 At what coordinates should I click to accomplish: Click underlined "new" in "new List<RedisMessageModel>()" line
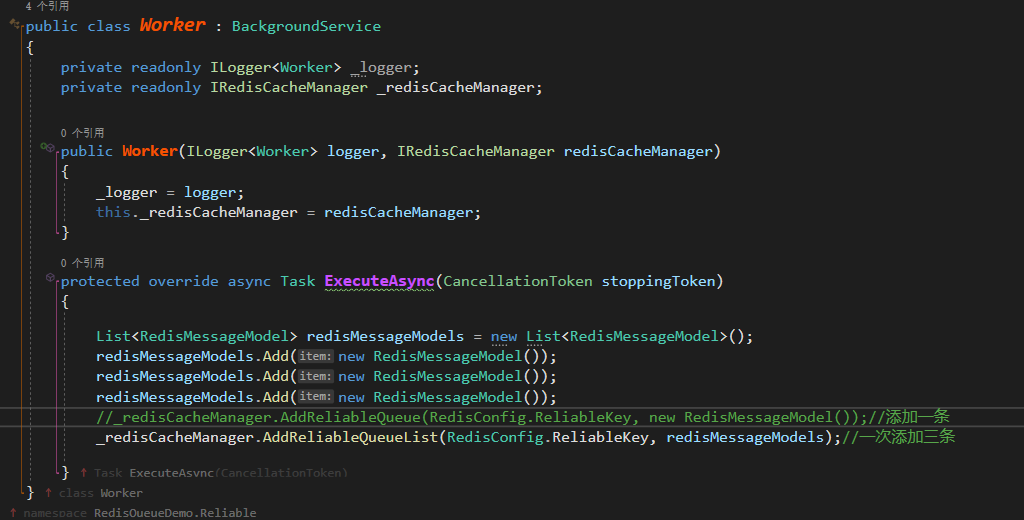click(x=504, y=337)
